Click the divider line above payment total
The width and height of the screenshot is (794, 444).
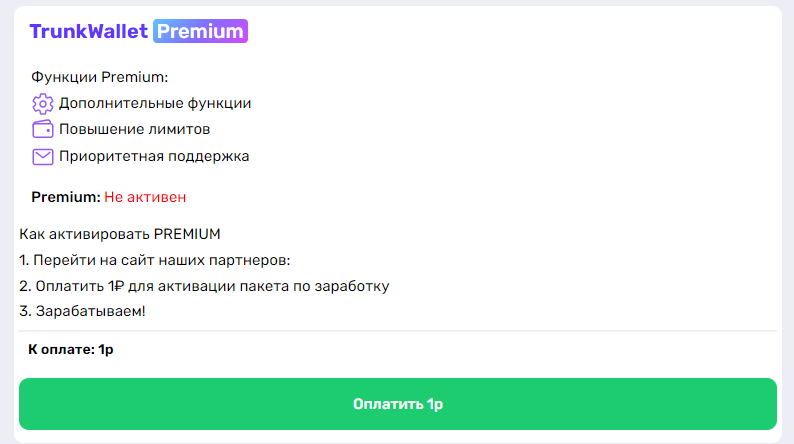tap(398, 330)
